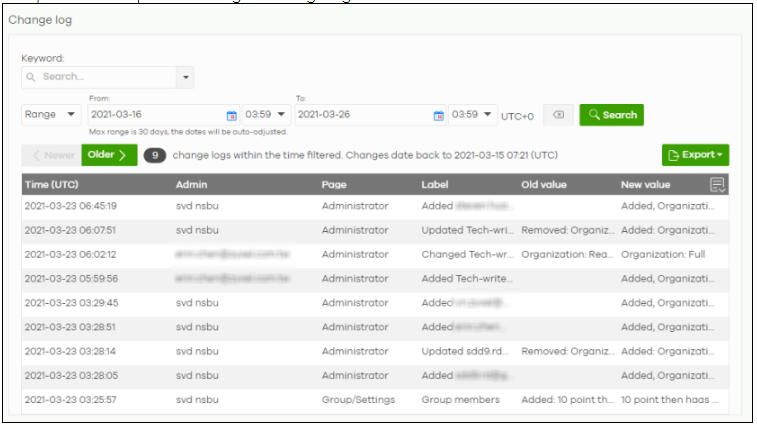
Task: Click the Older page button
Action: tap(109, 155)
